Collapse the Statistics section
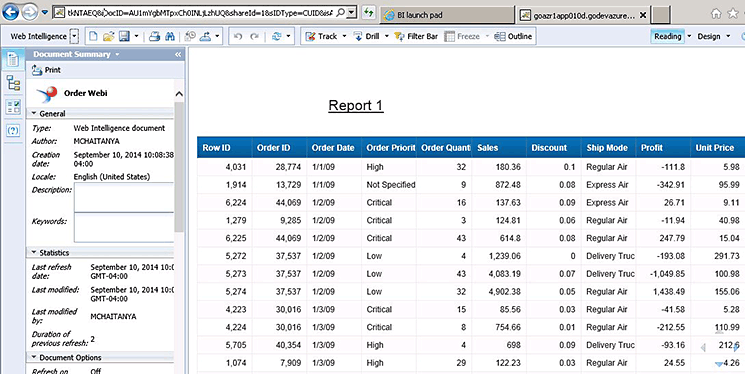This screenshot has height=374, width=745. (x=34, y=253)
